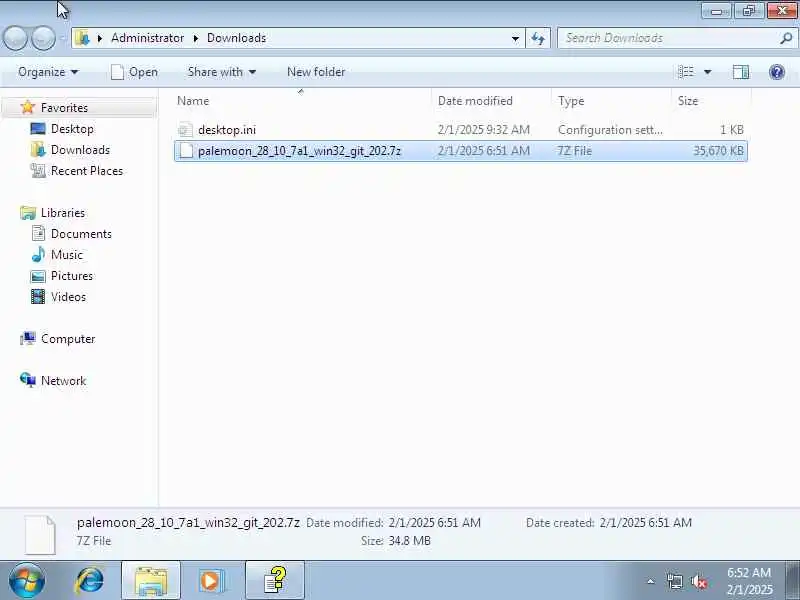Open Desktop in Favorites
This screenshot has height=600, width=800.
[72, 129]
